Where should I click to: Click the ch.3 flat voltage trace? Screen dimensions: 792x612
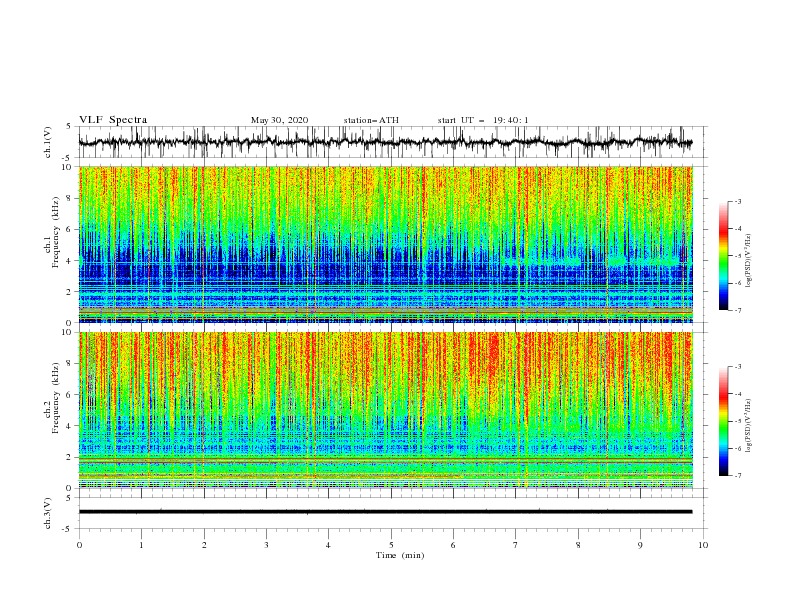click(385, 512)
